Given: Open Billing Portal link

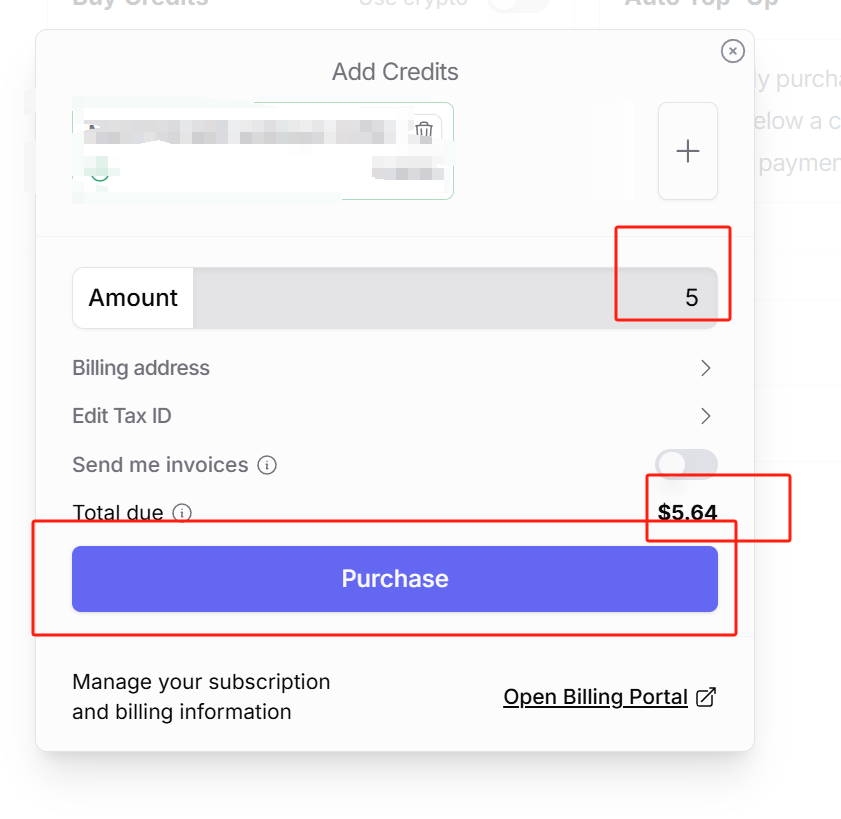Looking at the screenshot, I should 595,697.
